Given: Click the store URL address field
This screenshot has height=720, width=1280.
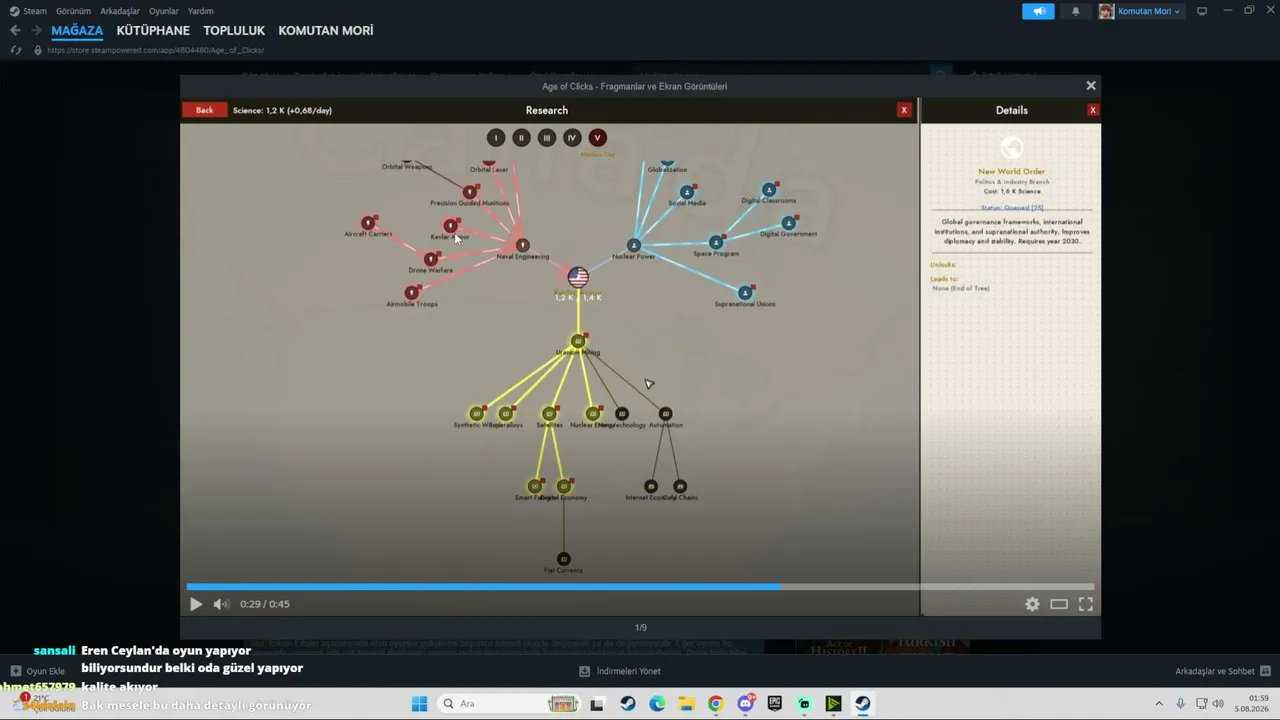Looking at the screenshot, I should (x=155, y=50).
